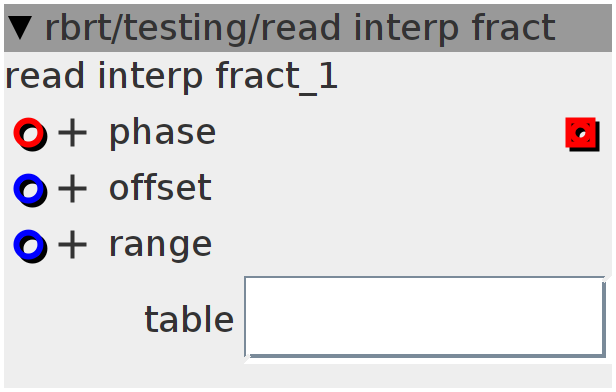Click empty space between phase label and outlet

(389, 134)
